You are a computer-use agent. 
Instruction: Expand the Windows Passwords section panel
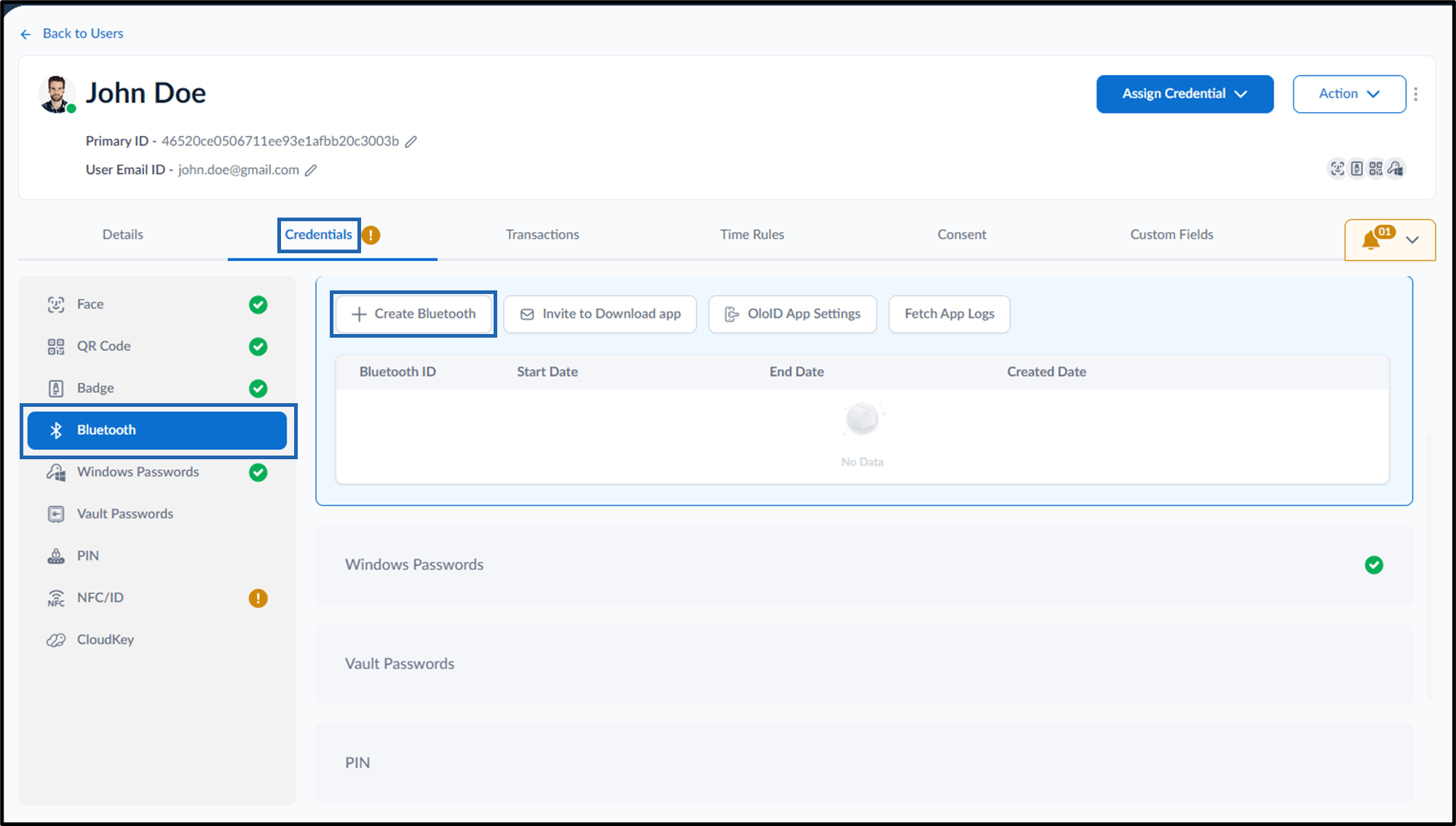pyautogui.click(x=864, y=565)
